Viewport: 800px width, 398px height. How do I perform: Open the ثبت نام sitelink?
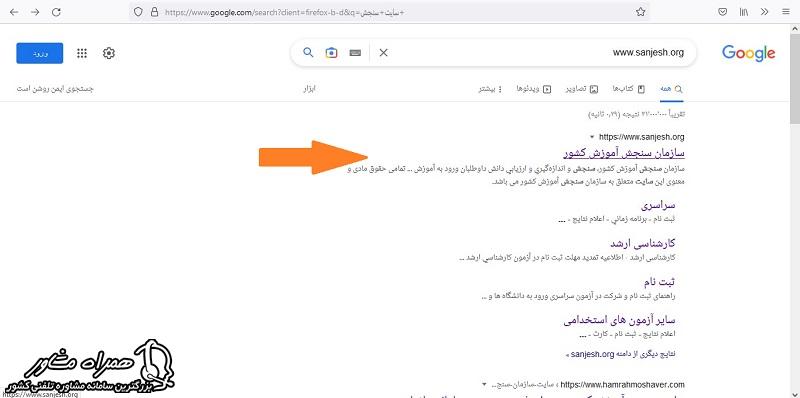coord(659,282)
